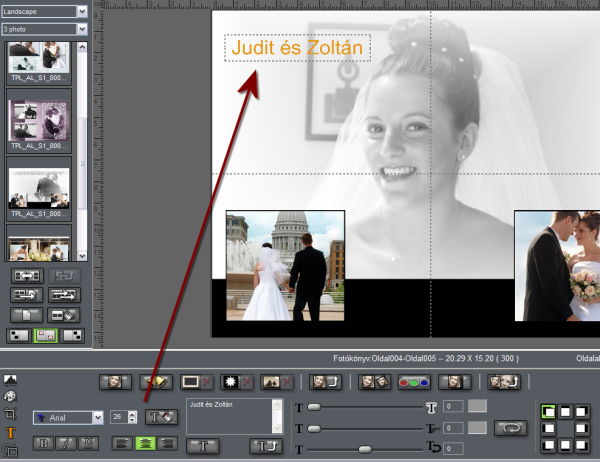Select top-center shadow position button

click(565, 412)
